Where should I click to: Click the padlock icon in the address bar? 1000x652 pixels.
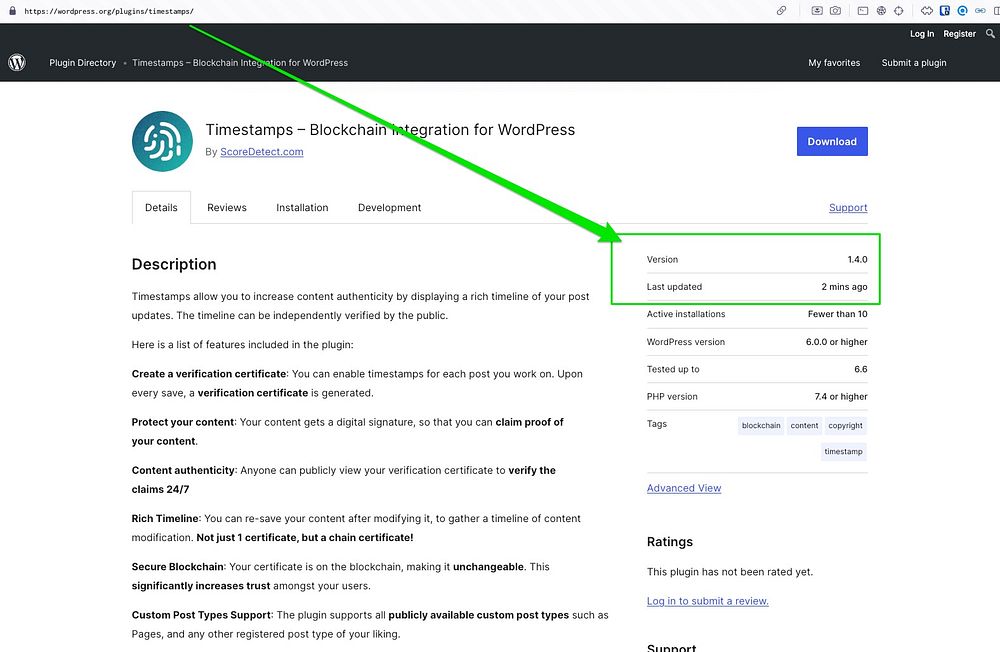point(12,11)
